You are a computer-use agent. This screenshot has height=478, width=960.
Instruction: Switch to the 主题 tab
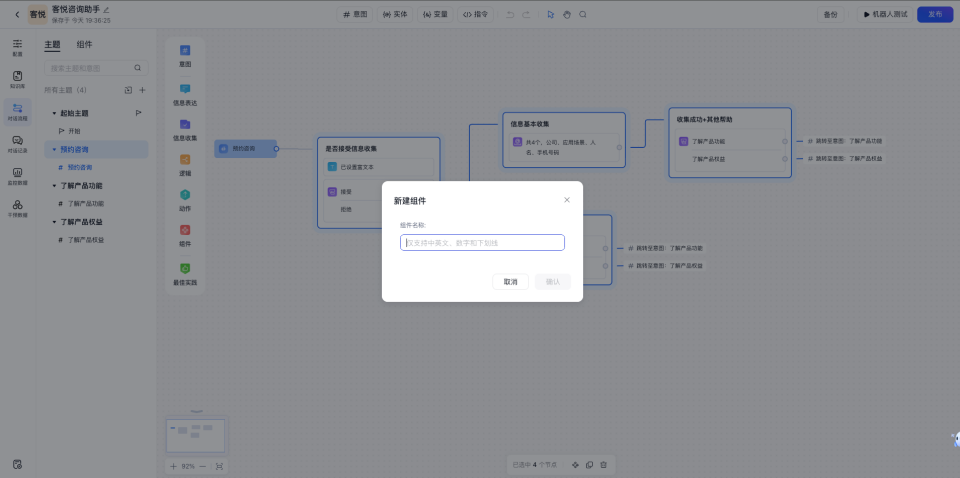(x=52, y=45)
